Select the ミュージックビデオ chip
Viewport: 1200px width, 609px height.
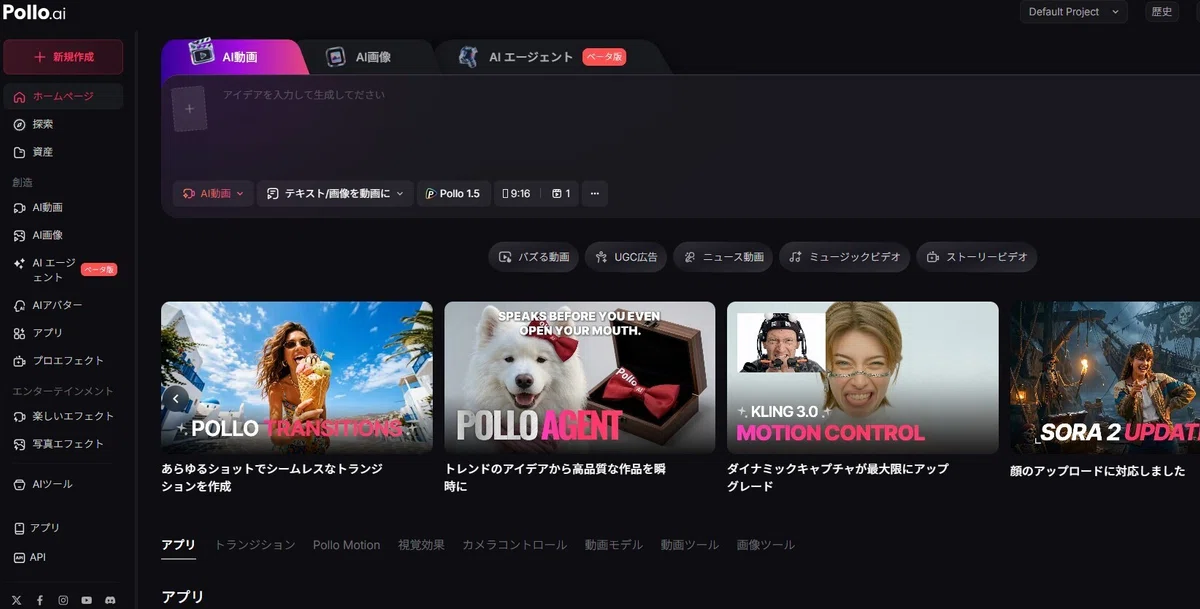[845, 257]
